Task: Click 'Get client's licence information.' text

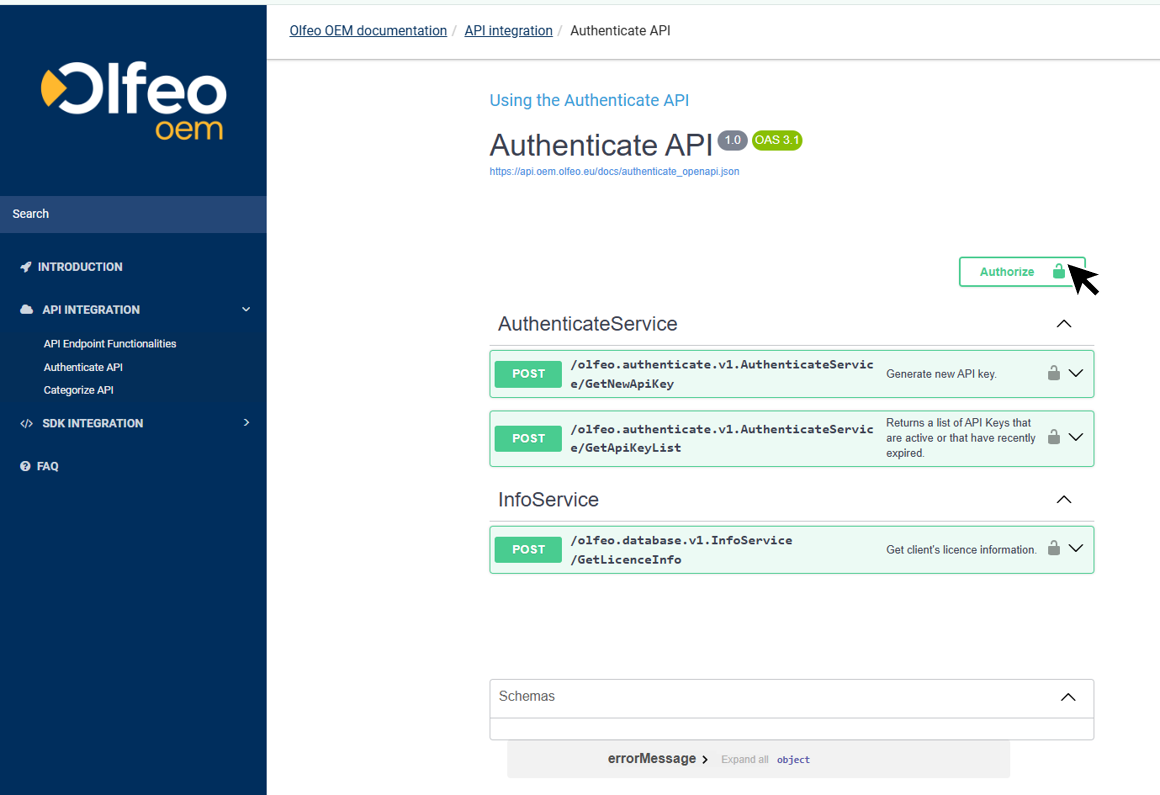Action: pyautogui.click(x=961, y=549)
